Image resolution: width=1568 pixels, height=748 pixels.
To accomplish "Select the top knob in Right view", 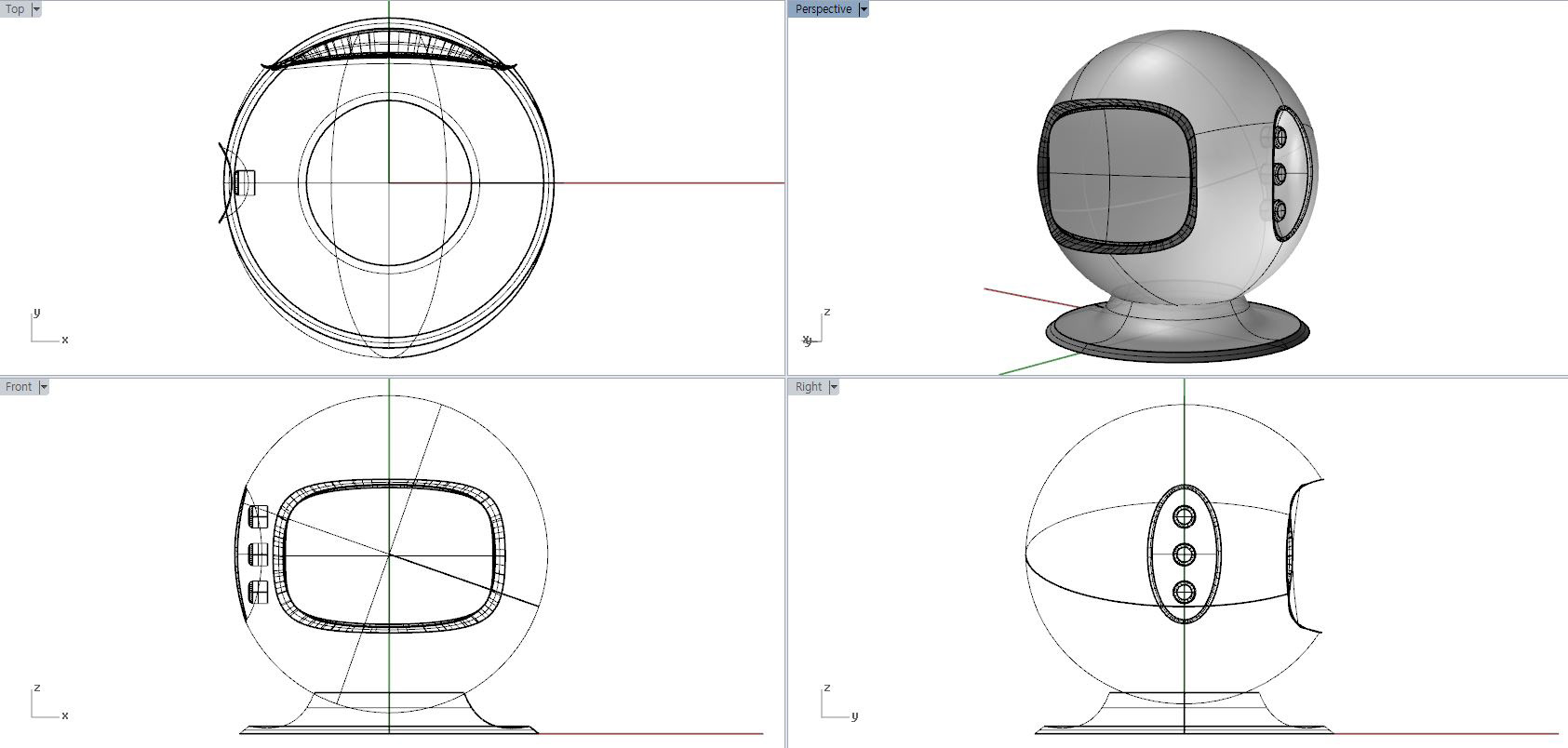I will pos(1184,516).
